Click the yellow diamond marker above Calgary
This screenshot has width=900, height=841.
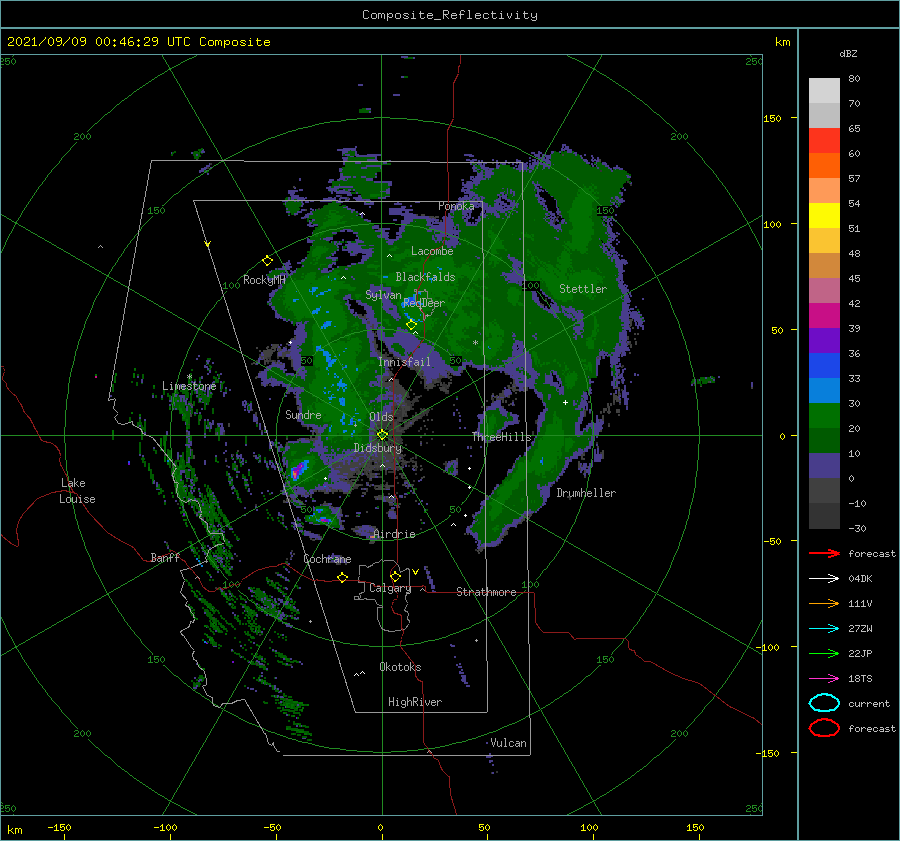[x=395, y=576]
